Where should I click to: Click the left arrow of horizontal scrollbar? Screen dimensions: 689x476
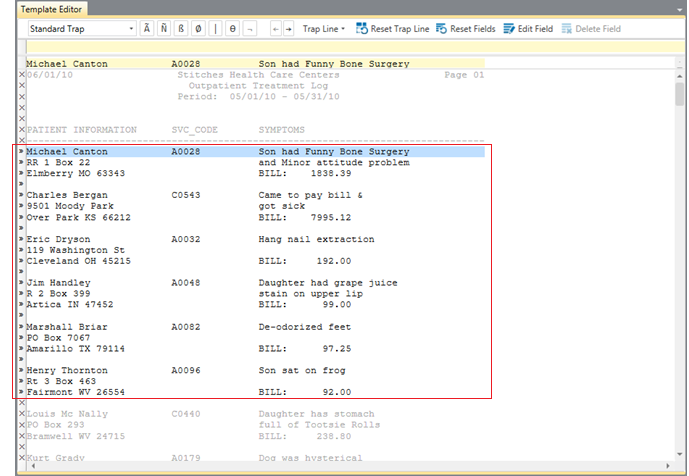(x=33, y=465)
